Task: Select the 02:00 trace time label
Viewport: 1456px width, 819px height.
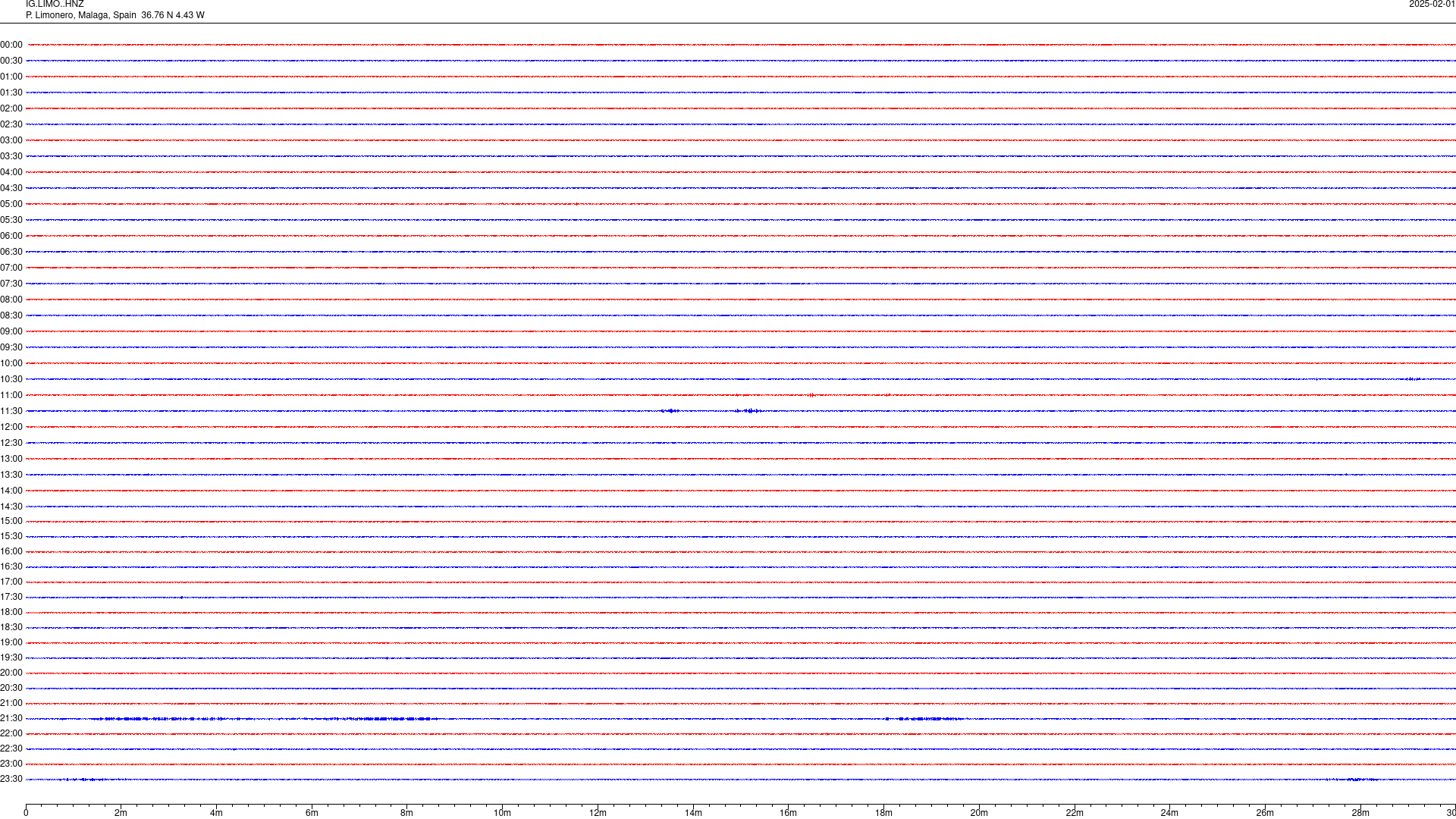Action: click(11, 108)
